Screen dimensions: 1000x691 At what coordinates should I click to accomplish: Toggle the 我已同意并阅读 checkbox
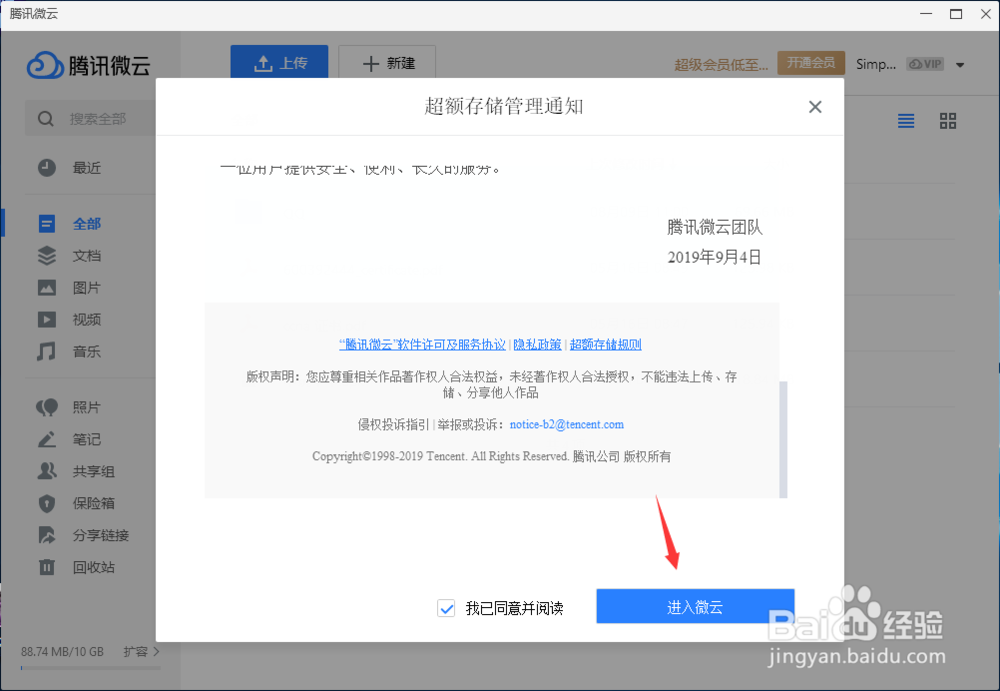(x=446, y=608)
